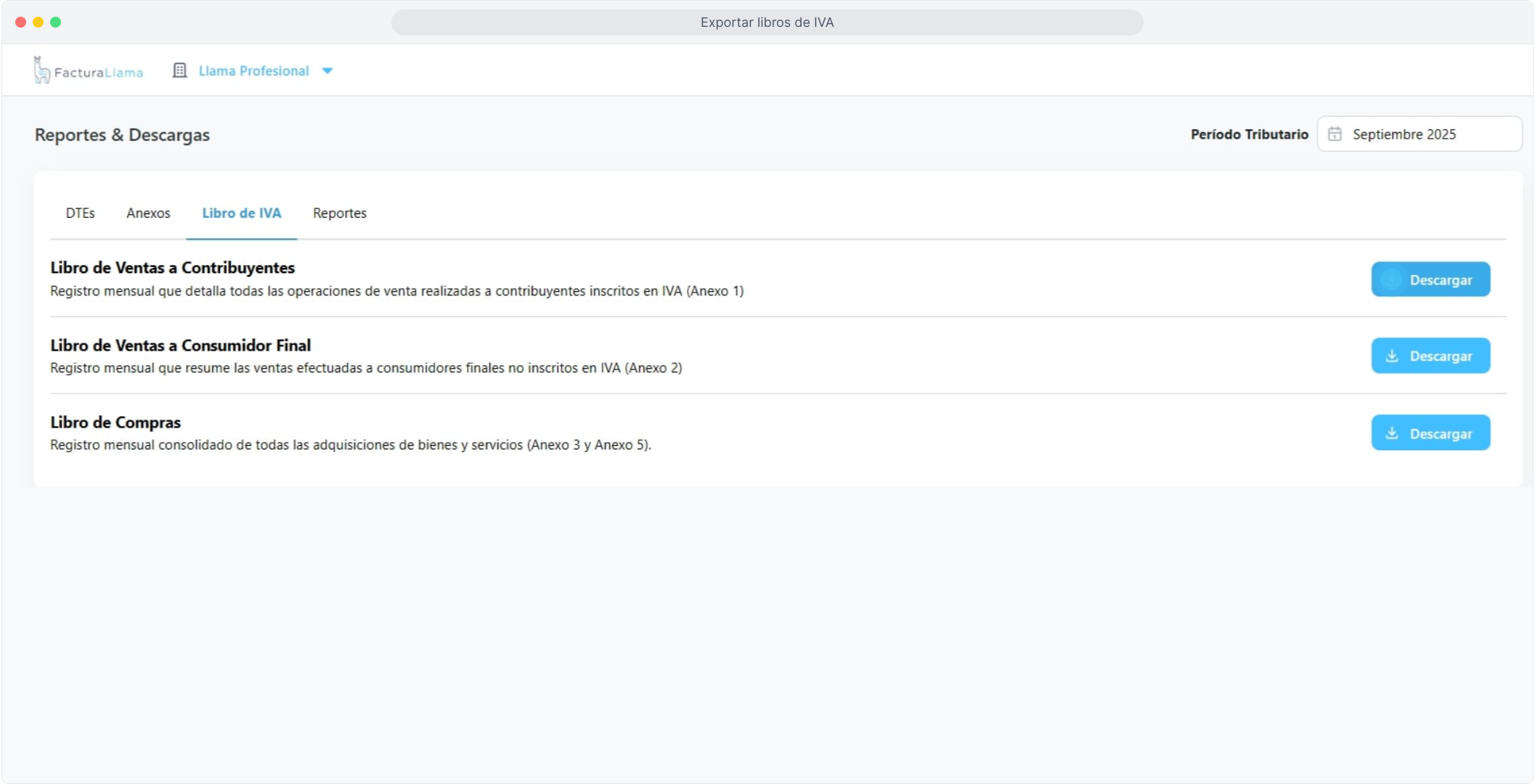This screenshot has height=784, width=1535.
Task: Switch to the DTEs tab
Action: click(80, 213)
